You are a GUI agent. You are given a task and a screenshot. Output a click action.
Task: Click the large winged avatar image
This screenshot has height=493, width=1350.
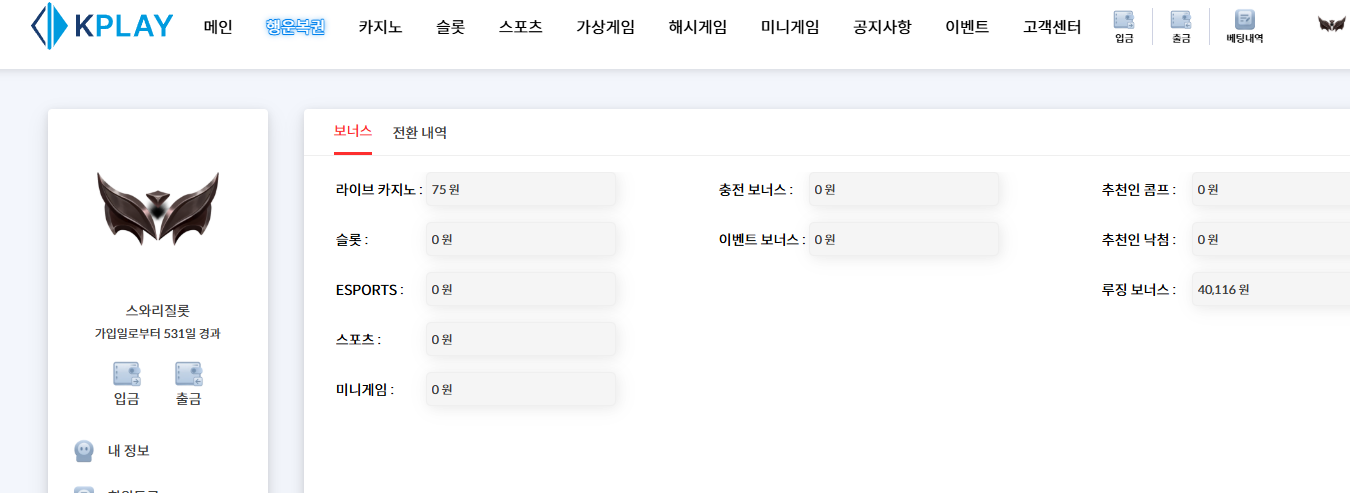click(158, 209)
